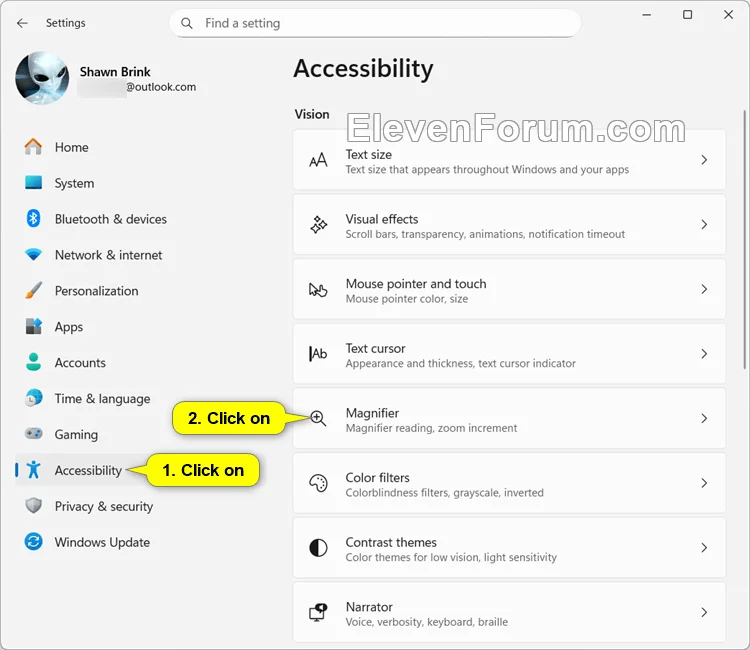Open Bluetooth & devices section

pyautogui.click(x=111, y=219)
